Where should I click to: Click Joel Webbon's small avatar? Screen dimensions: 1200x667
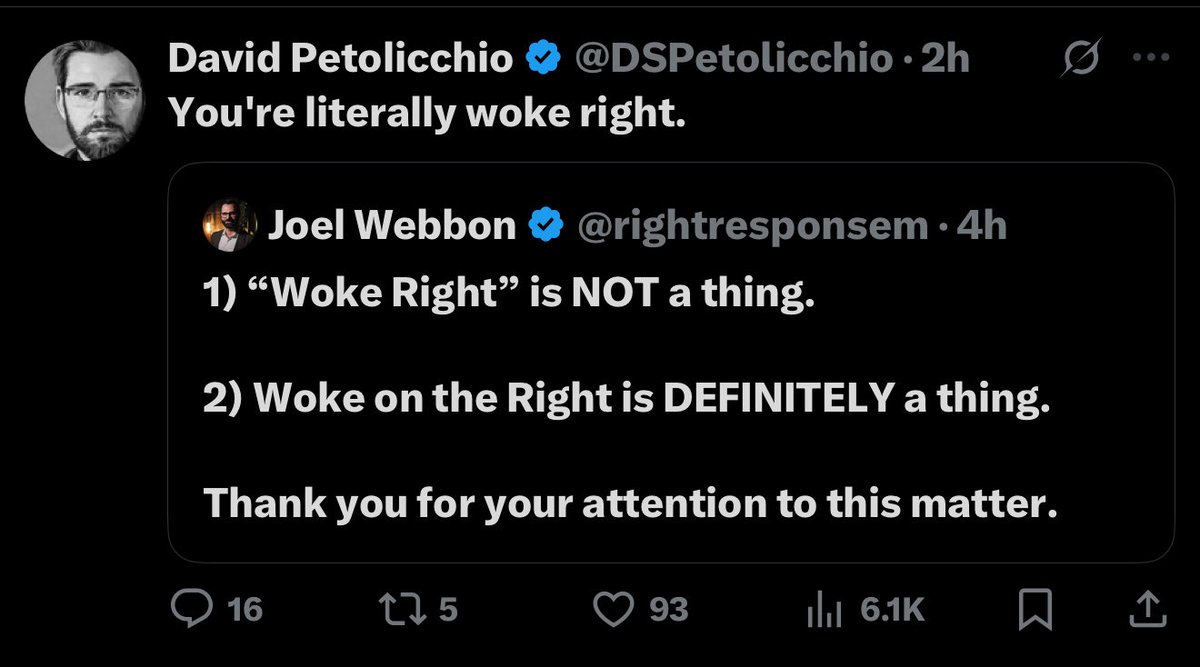click(229, 226)
